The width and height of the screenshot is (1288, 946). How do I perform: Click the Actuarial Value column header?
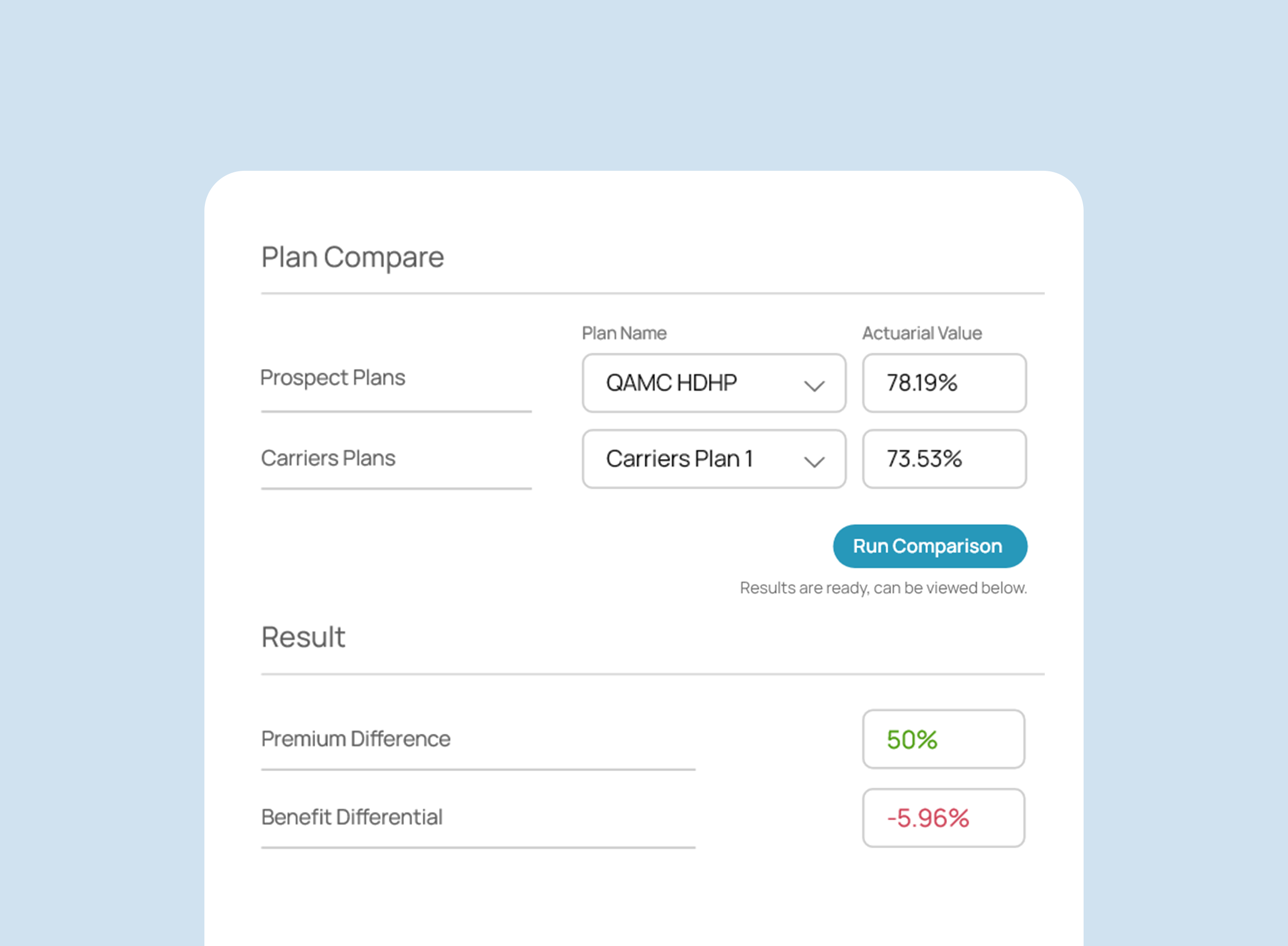pos(922,333)
